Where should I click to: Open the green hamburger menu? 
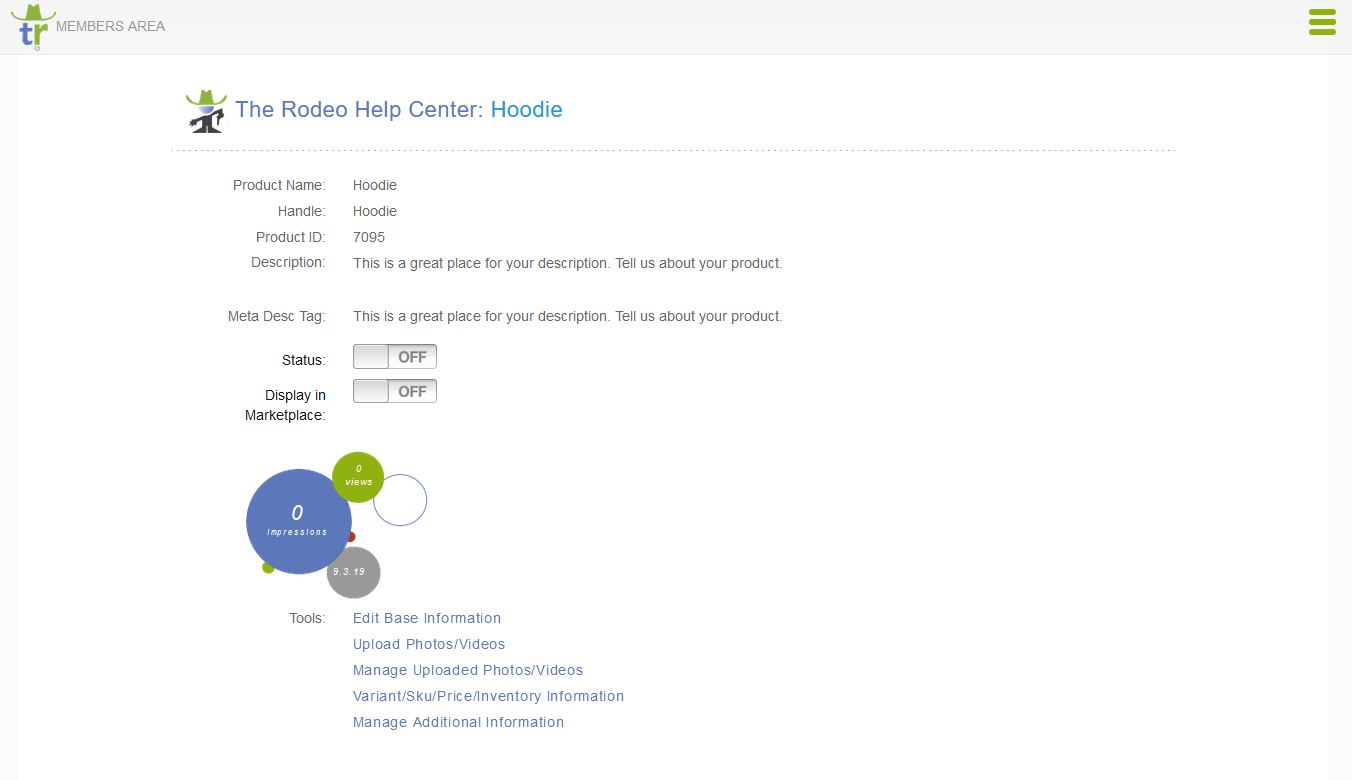(x=1322, y=22)
